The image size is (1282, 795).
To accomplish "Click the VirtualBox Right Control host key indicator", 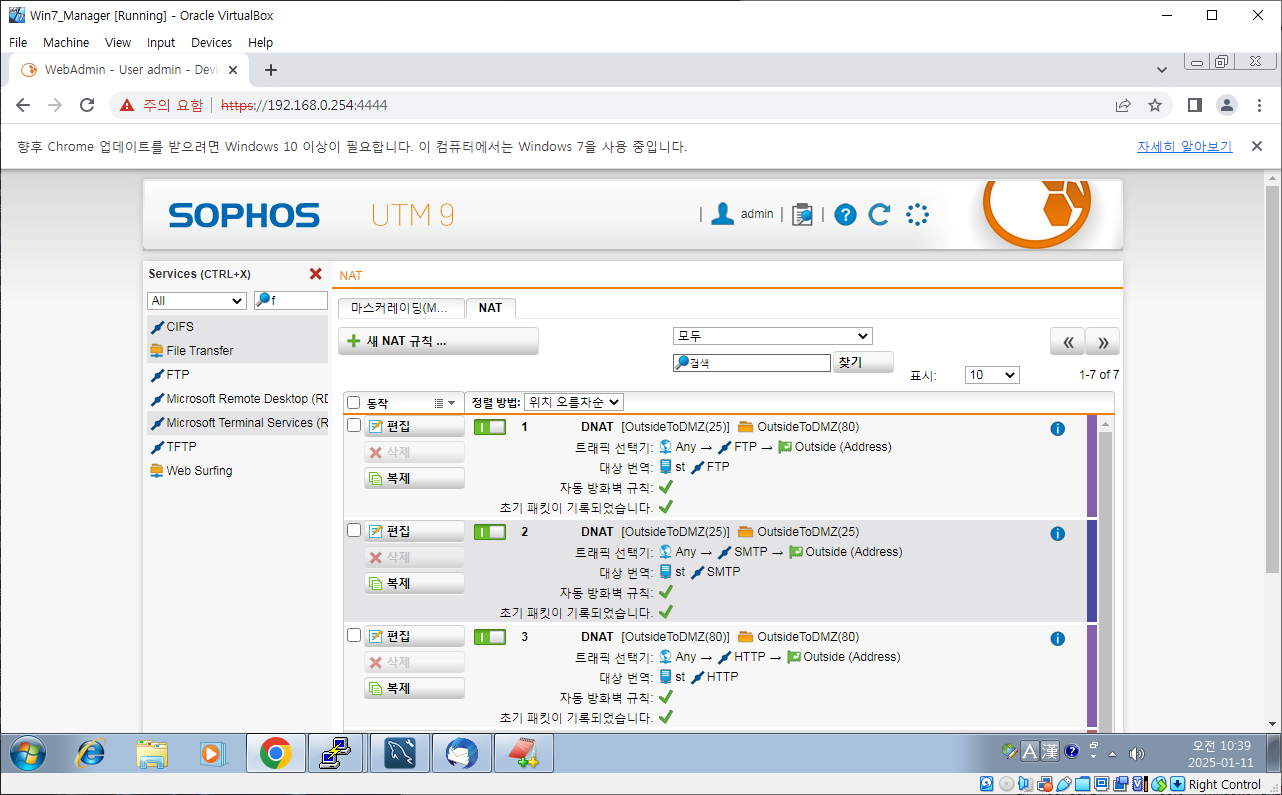I will pos(1224,784).
